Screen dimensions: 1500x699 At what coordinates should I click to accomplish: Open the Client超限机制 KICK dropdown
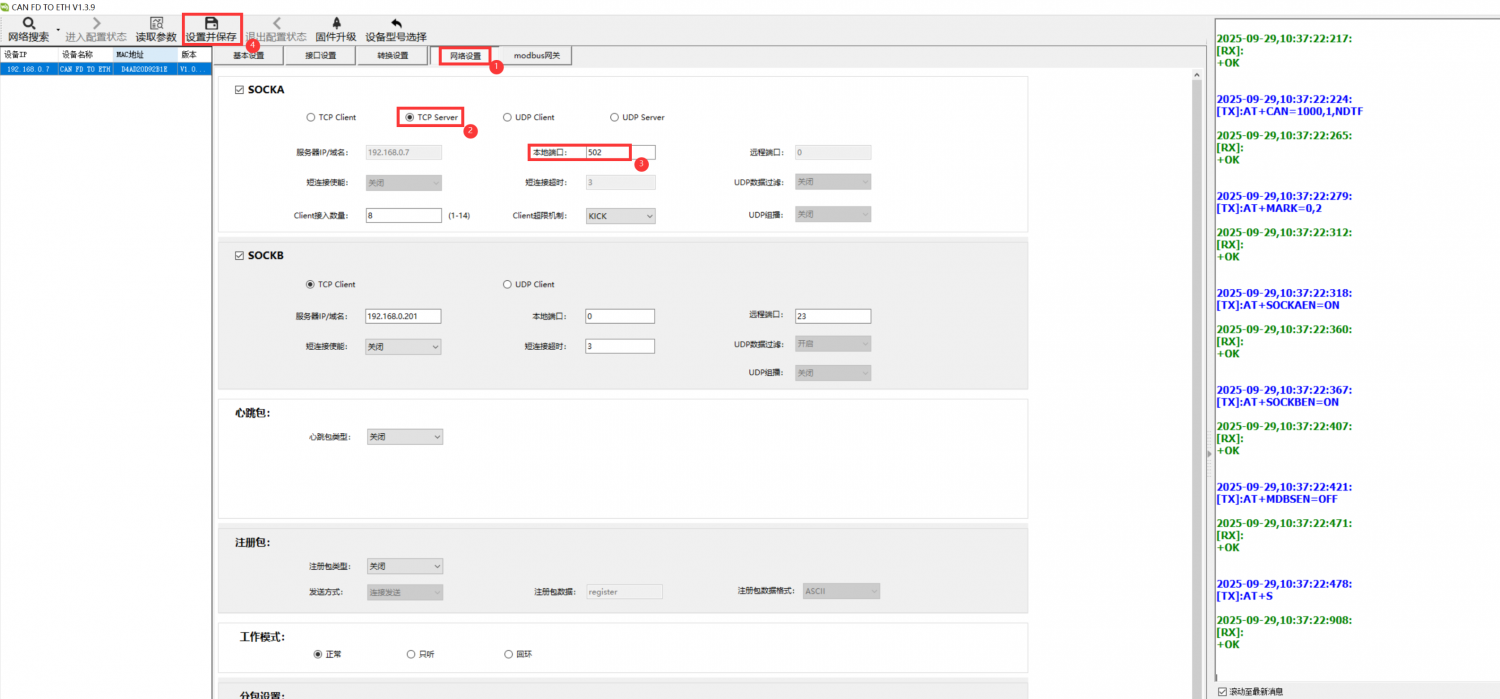click(620, 216)
